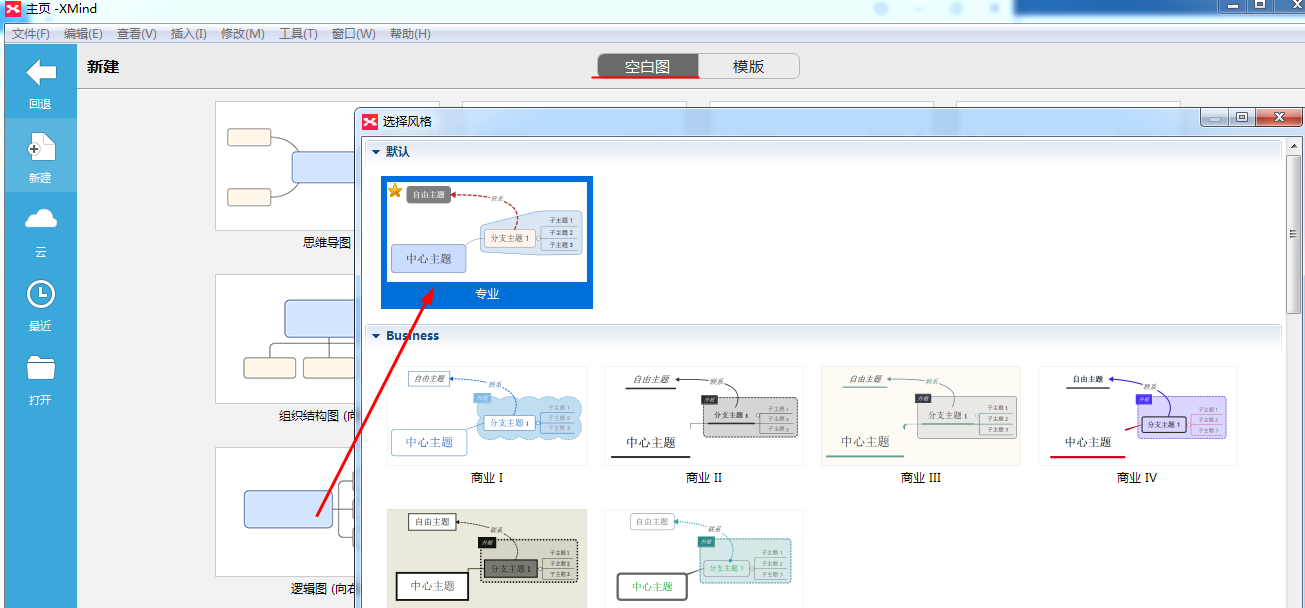Select the 商业 II style thumbnail

[704, 416]
